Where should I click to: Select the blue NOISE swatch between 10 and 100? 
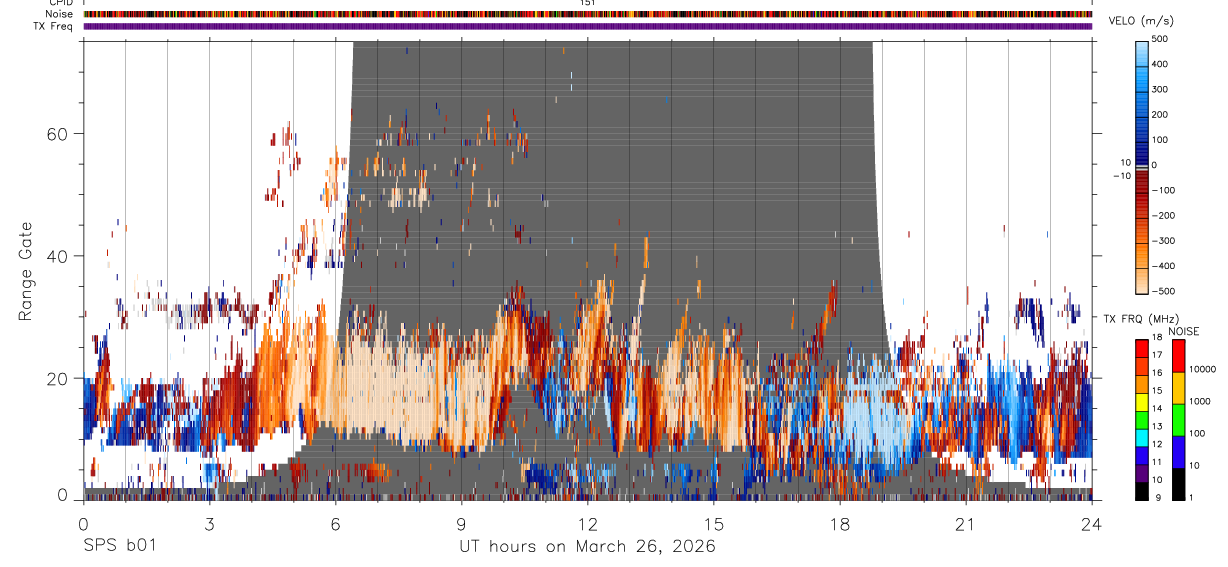point(1178,450)
